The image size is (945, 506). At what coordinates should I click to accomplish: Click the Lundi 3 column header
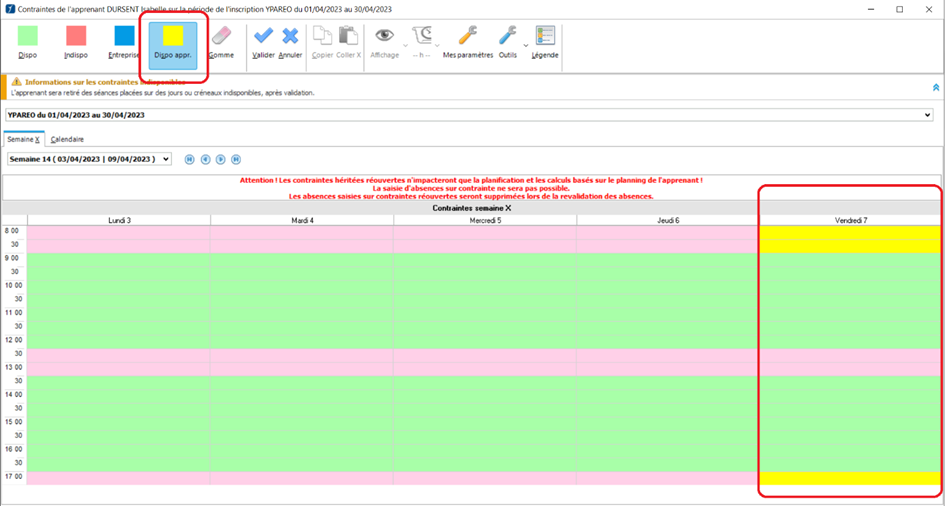pyautogui.click(x=119, y=220)
